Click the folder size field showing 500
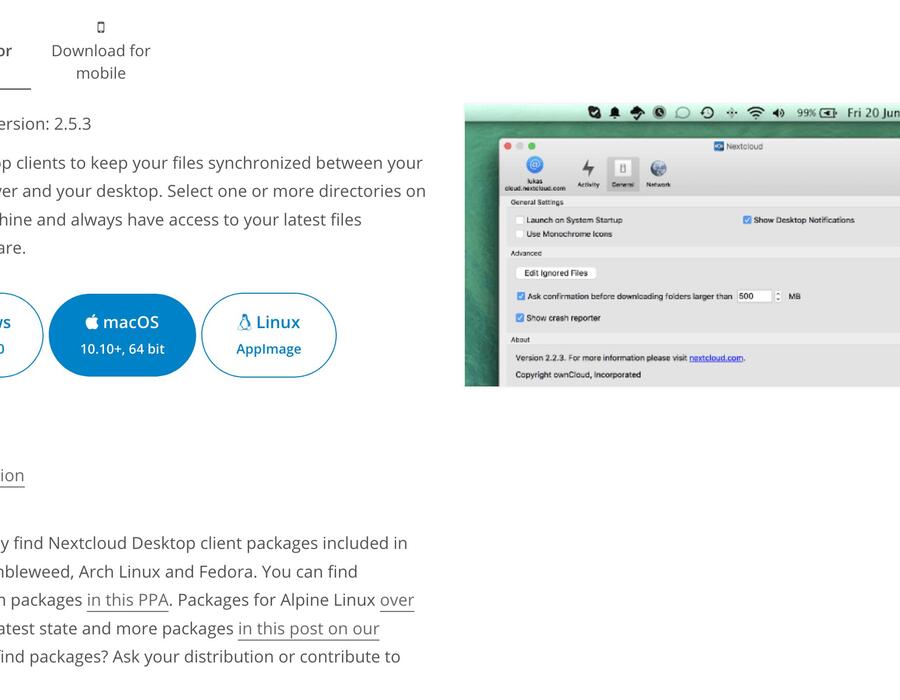Viewport: 900px width, 700px height. tap(754, 296)
